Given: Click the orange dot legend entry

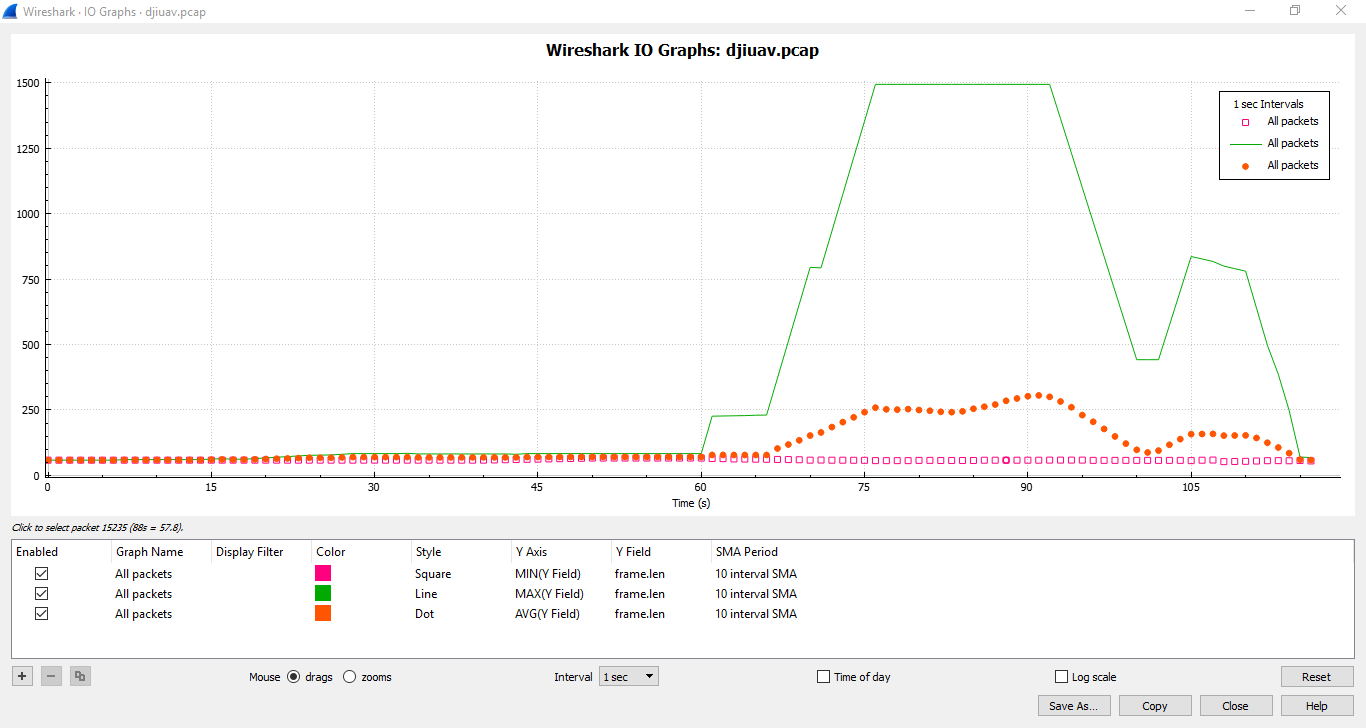Looking at the screenshot, I should point(1277,166).
